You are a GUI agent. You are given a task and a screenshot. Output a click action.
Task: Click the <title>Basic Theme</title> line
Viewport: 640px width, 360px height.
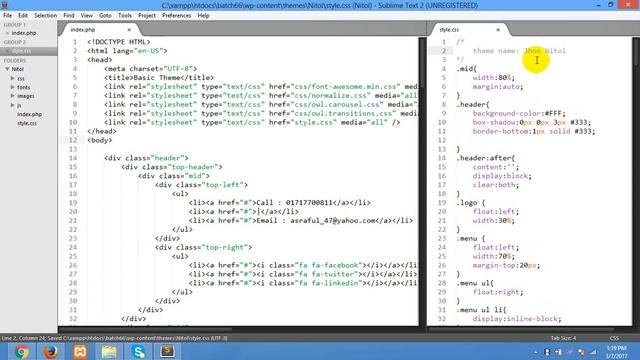(159, 78)
